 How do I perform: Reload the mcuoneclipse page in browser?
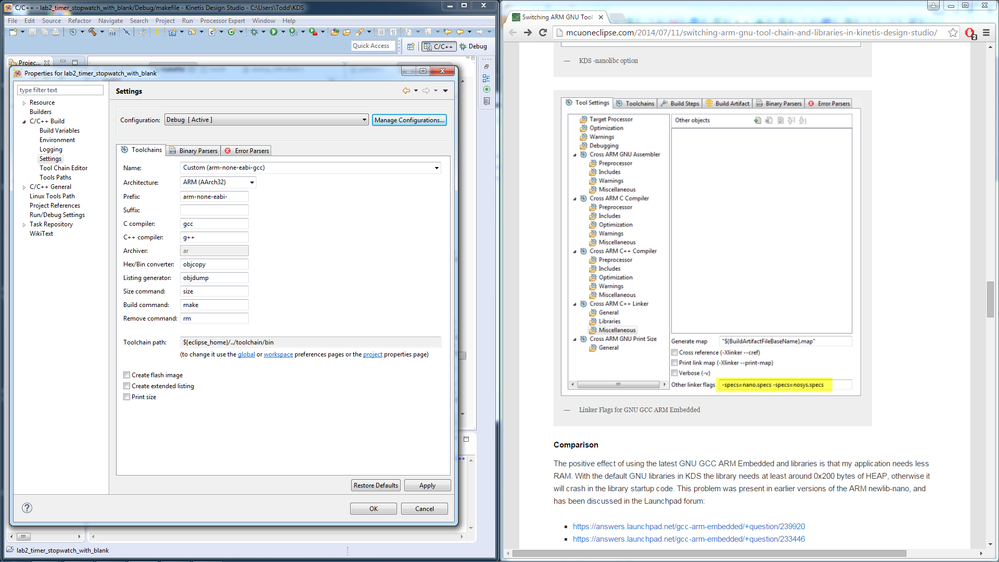point(543,32)
